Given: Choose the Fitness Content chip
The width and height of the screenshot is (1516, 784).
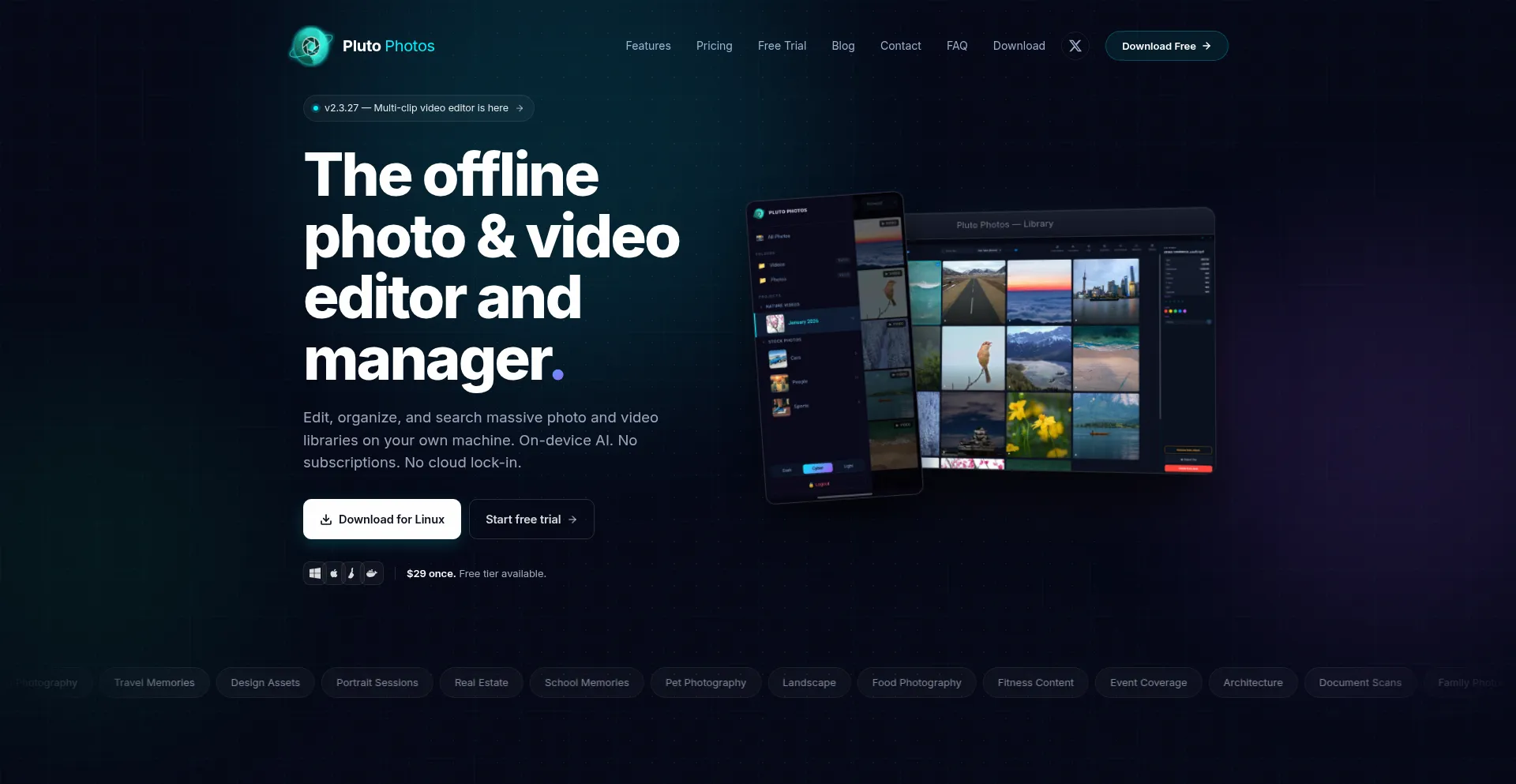Looking at the screenshot, I should 1036,682.
